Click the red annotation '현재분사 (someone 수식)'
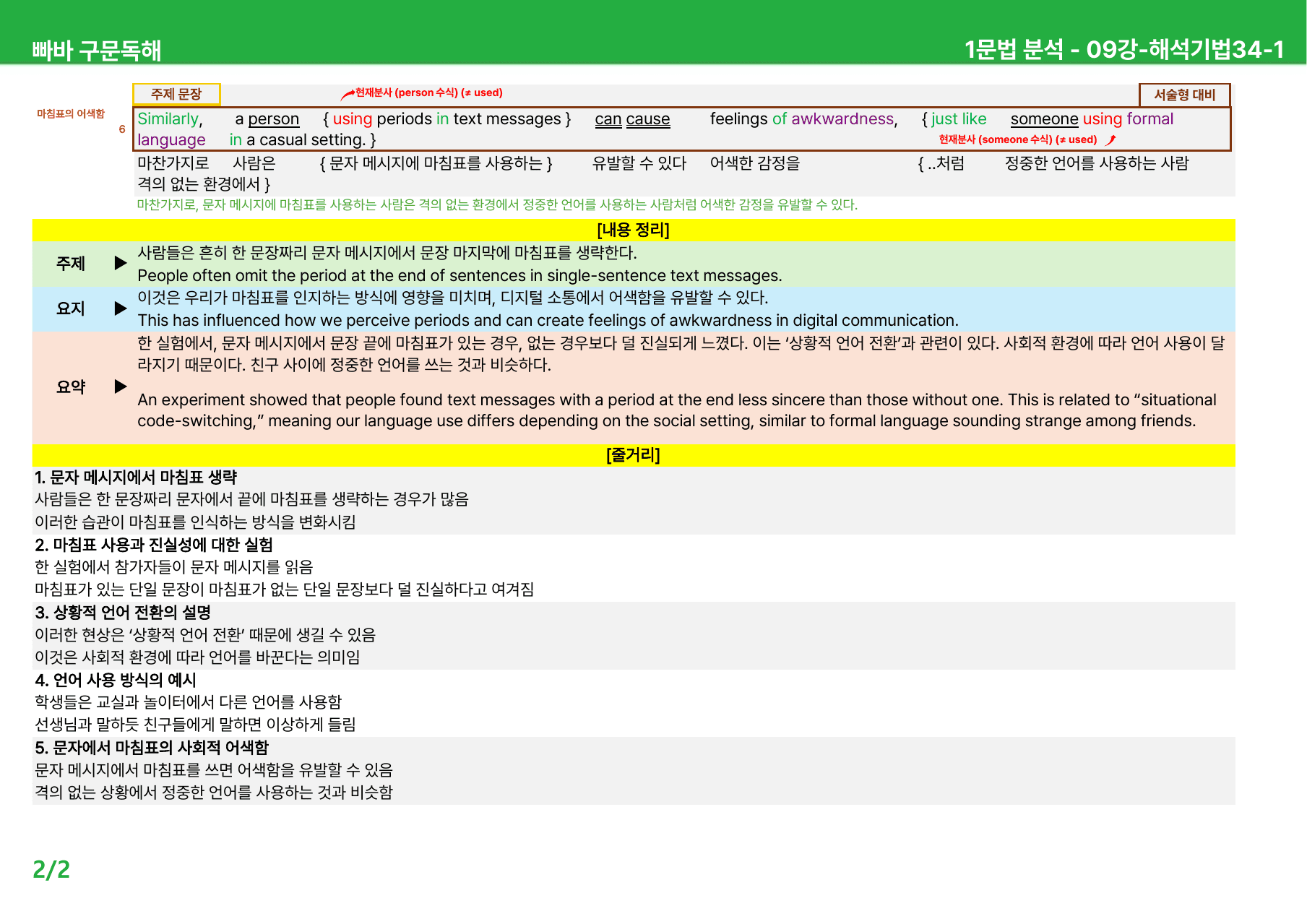 996,139
